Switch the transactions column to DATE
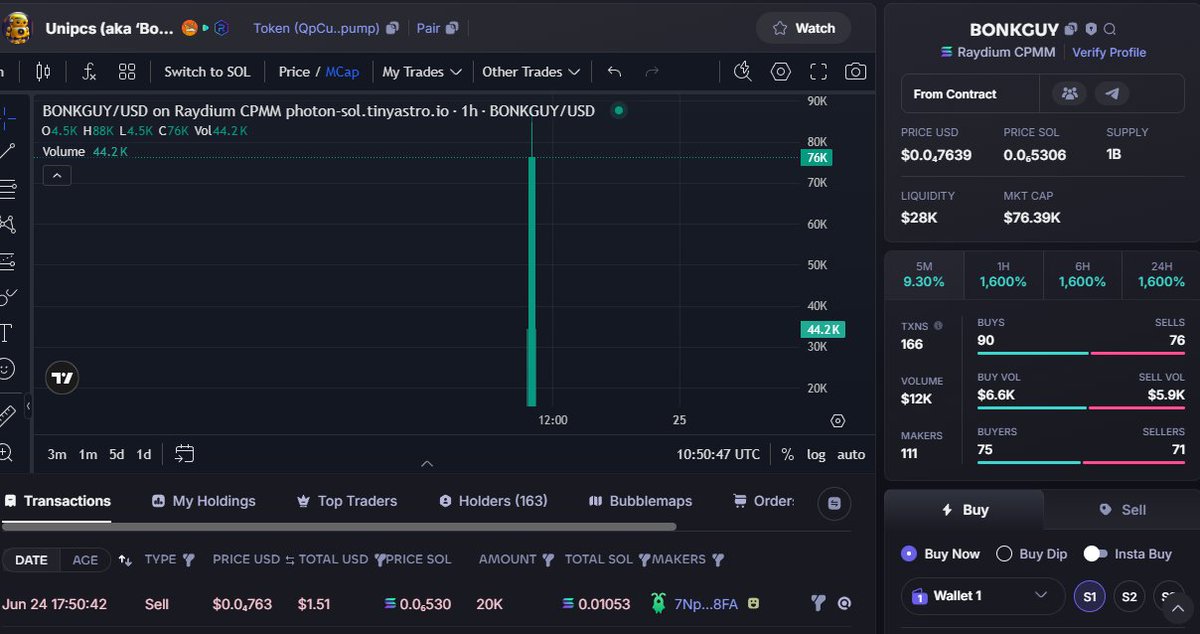The image size is (1200, 634). coord(31,560)
